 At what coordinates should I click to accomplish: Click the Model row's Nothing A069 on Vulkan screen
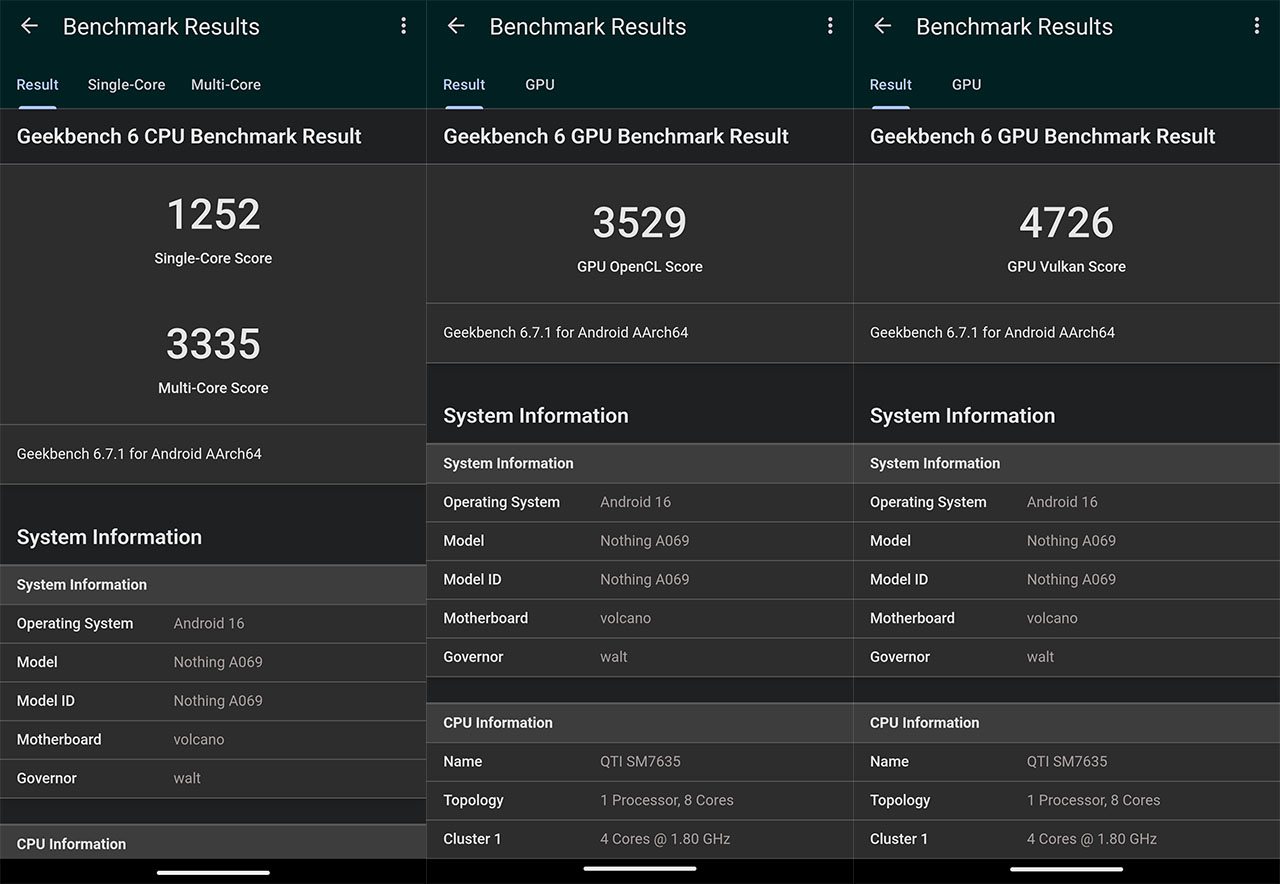[1071, 541]
